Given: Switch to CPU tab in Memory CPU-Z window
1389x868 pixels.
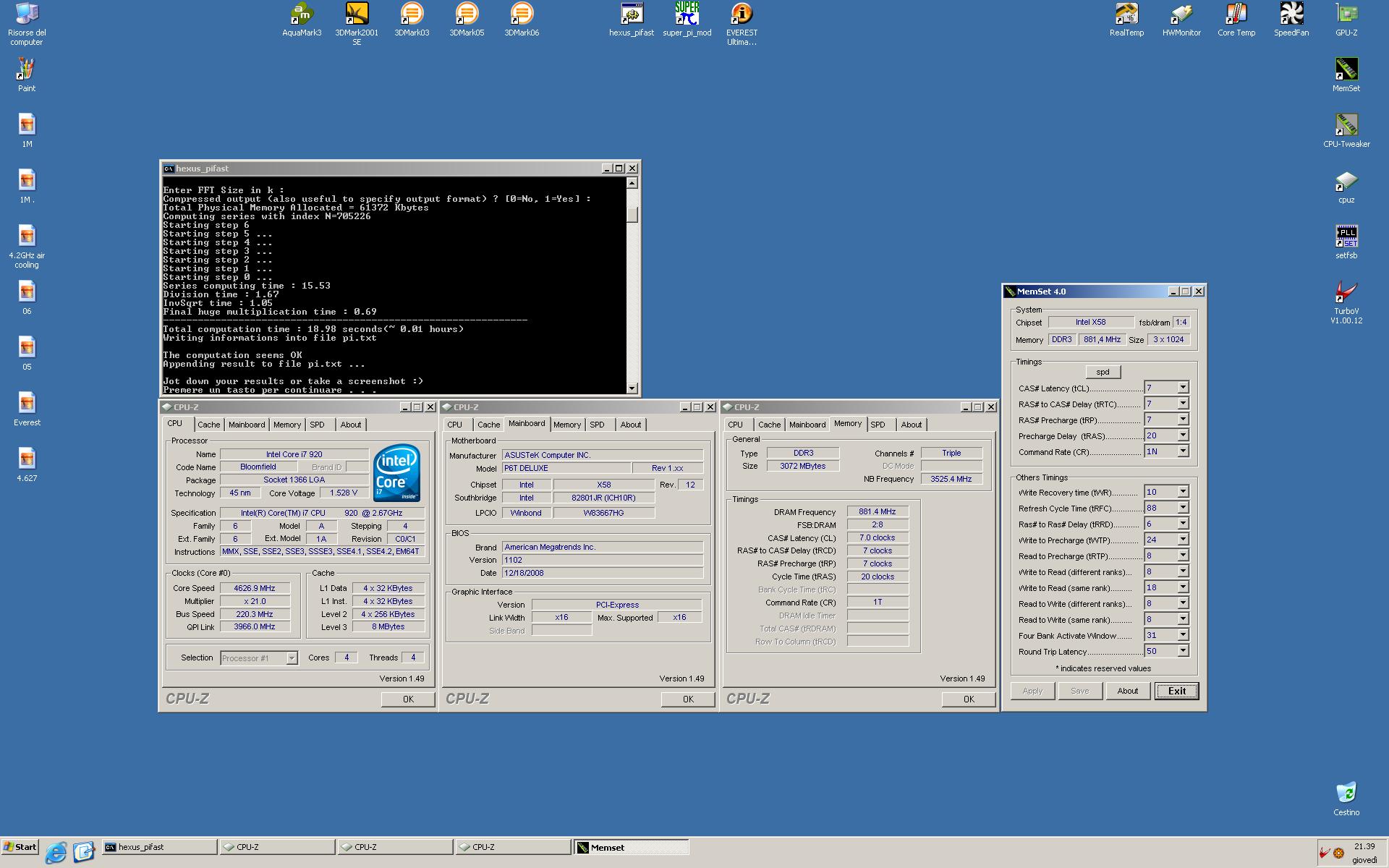Looking at the screenshot, I should [x=736, y=425].
